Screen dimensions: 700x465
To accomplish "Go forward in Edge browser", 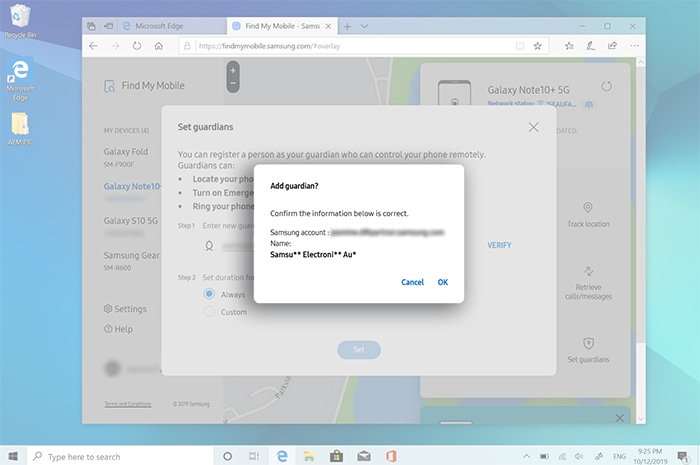I will tap(115, 46).
